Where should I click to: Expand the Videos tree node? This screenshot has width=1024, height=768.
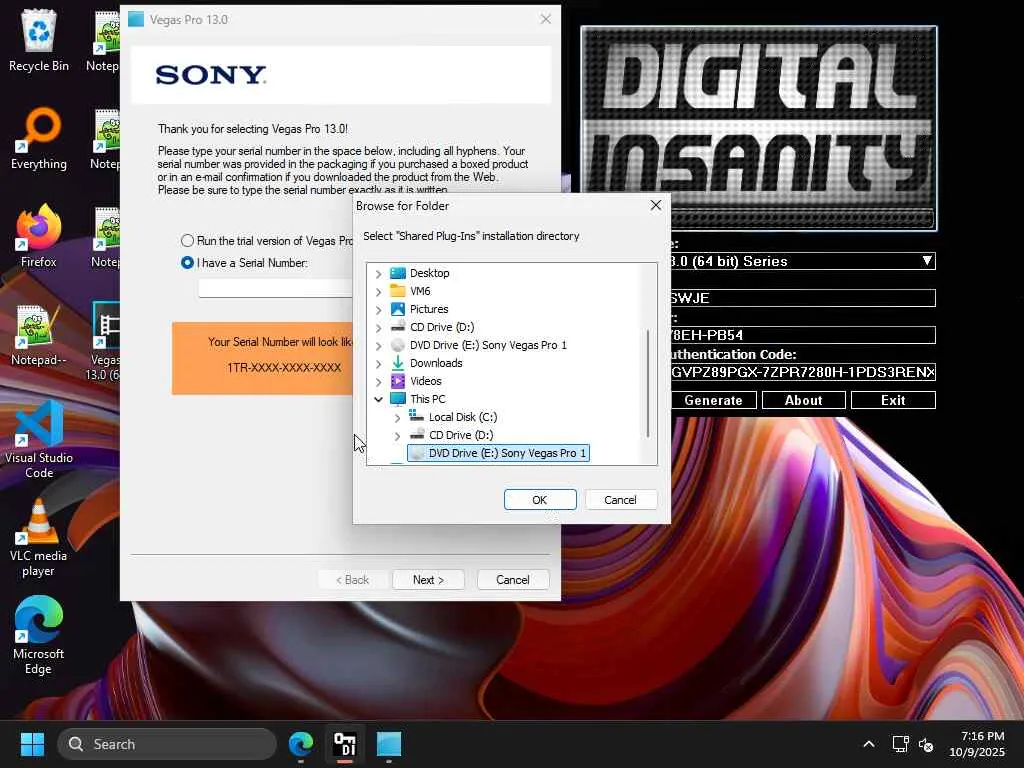pyautogui.click(x=379, y=381)
